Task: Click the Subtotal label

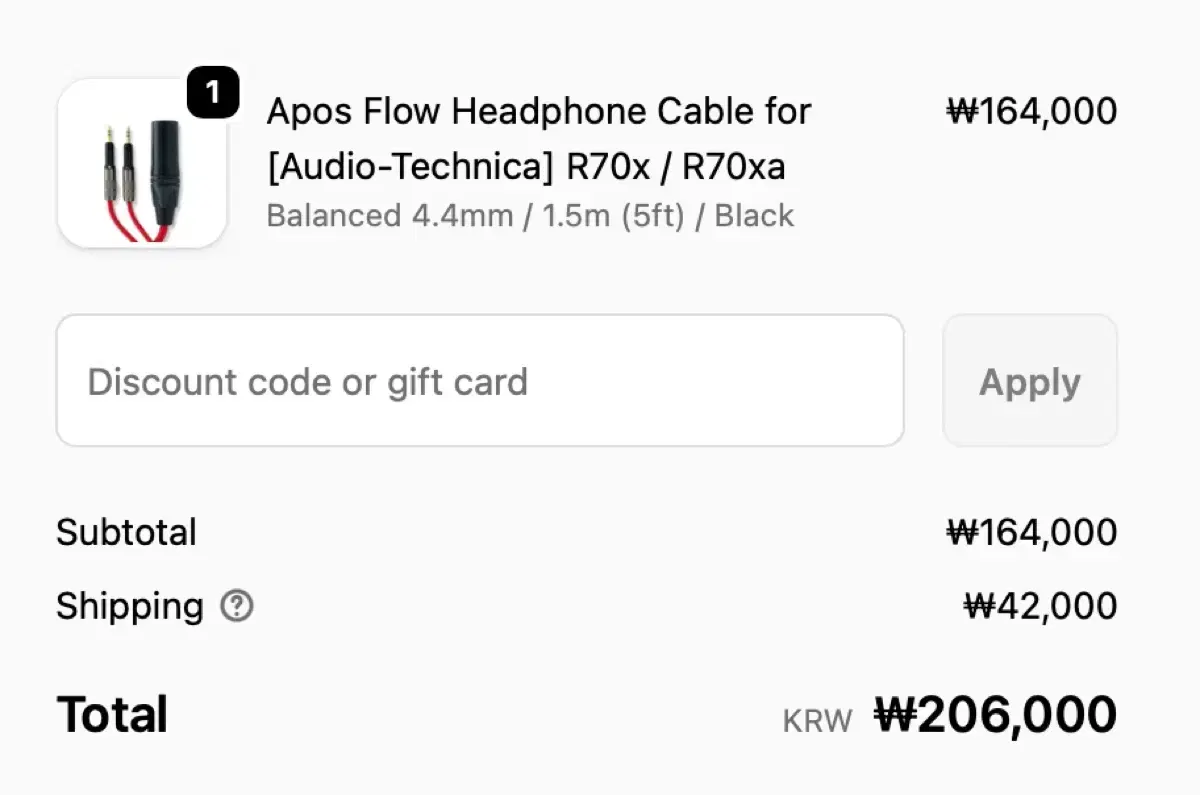Action: point(126,532)
